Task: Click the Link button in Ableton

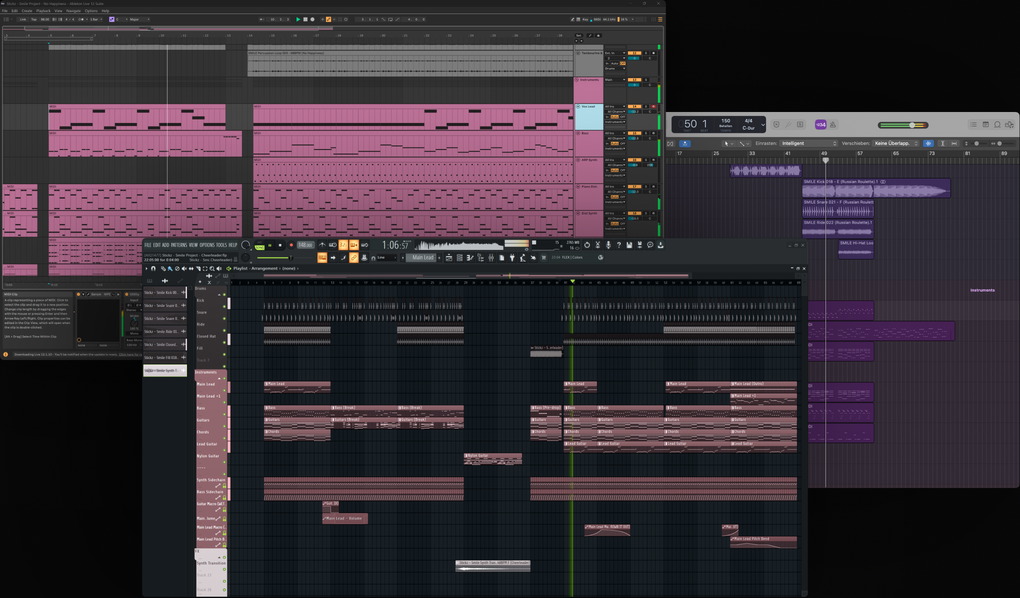Action: tap(23, 20)
